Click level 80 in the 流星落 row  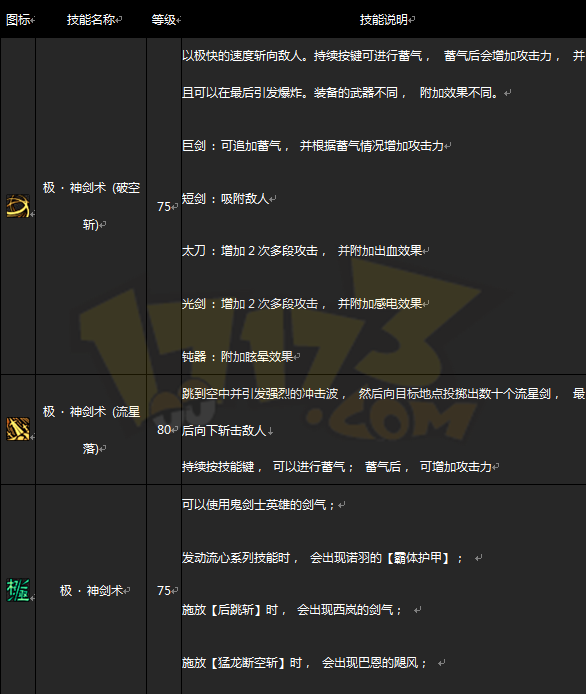pyautogui.click(x=164, y=430)
